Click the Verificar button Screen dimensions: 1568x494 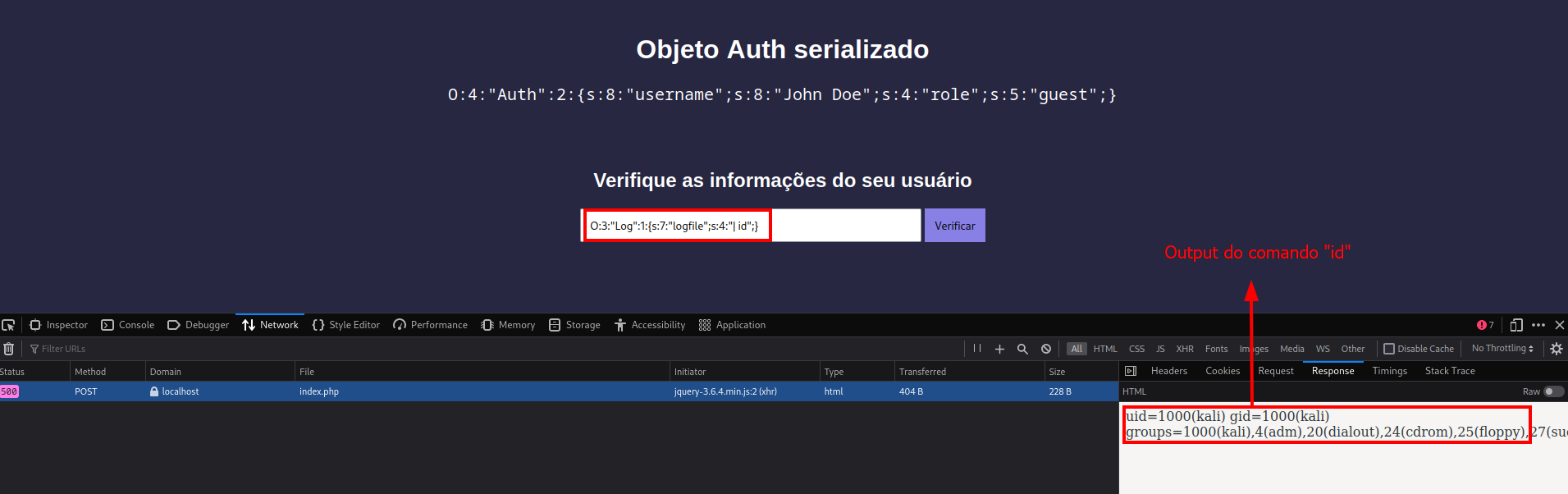pyautogui.click(x=954, y=226)
